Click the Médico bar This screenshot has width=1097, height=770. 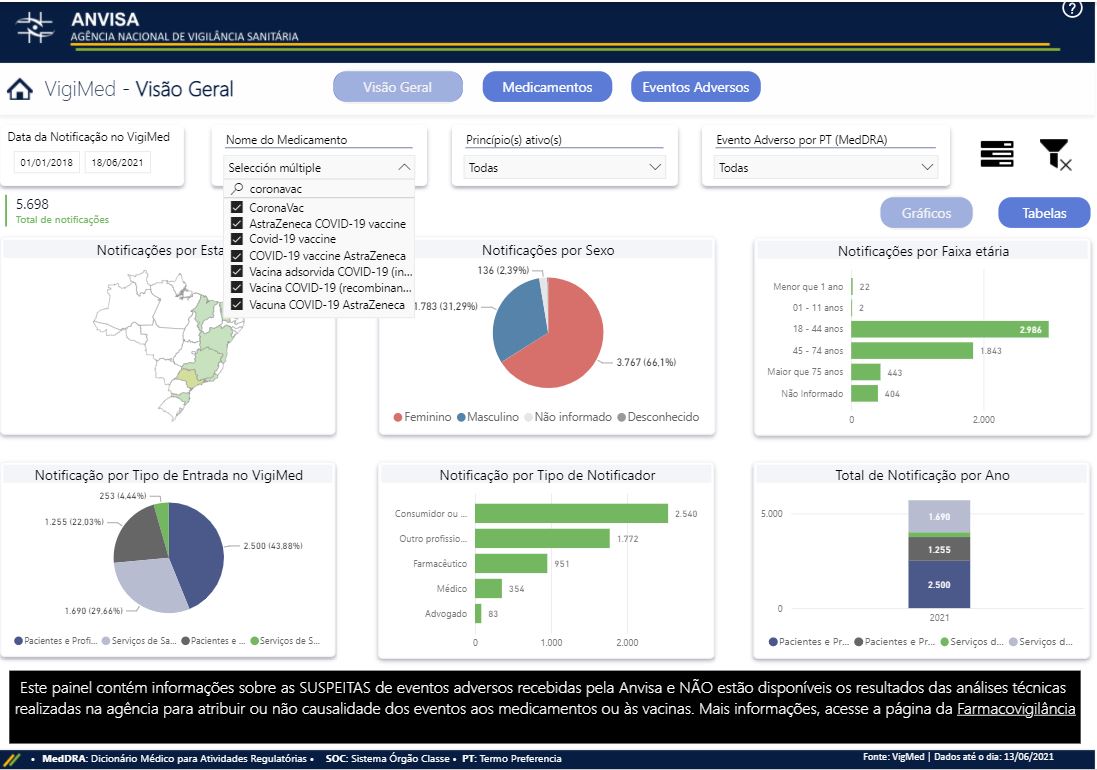click(x=488, y=588)
